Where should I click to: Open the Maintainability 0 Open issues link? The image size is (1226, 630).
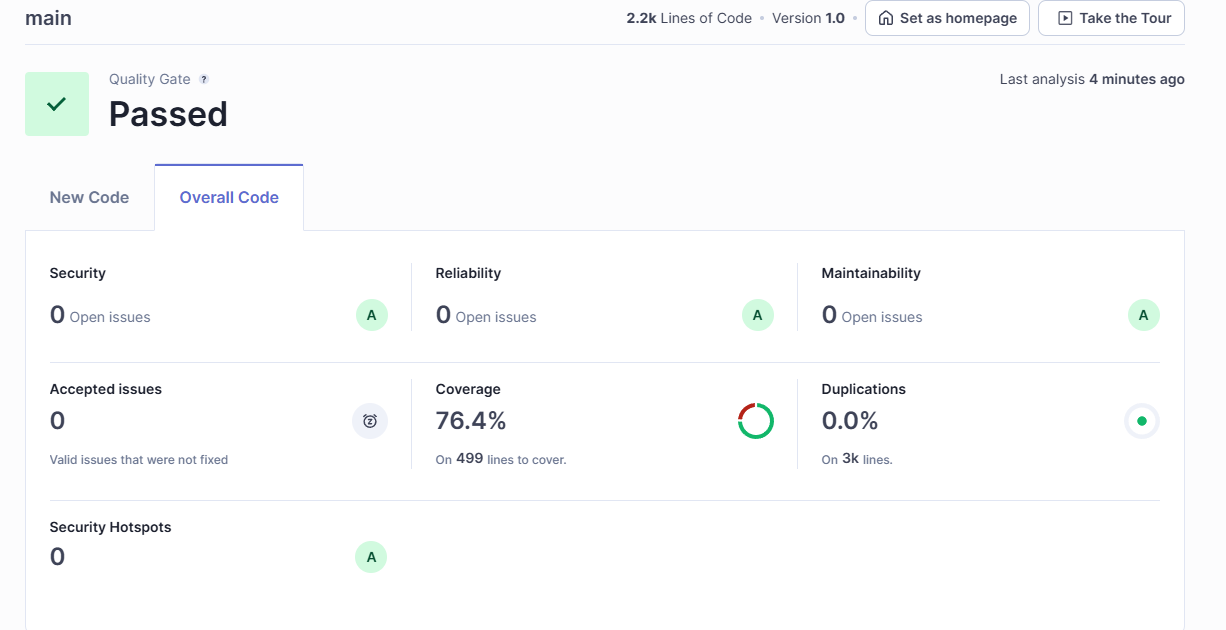(872, 315)
